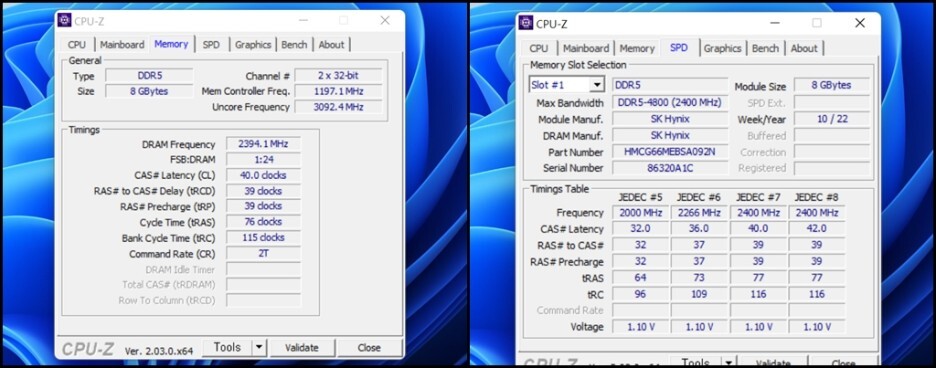
Task: Open CPU tab in left CPU-Z window
Action: [x=76, y=45]
